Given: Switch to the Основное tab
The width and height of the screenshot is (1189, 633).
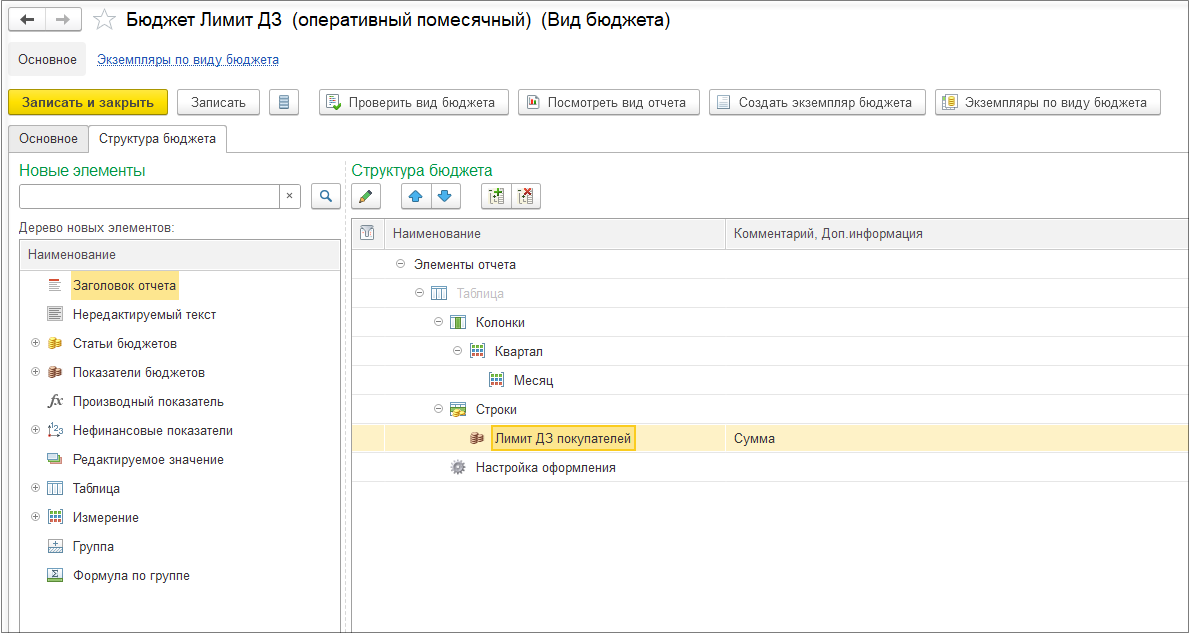Looking at the screenshot, I should 47,139.
